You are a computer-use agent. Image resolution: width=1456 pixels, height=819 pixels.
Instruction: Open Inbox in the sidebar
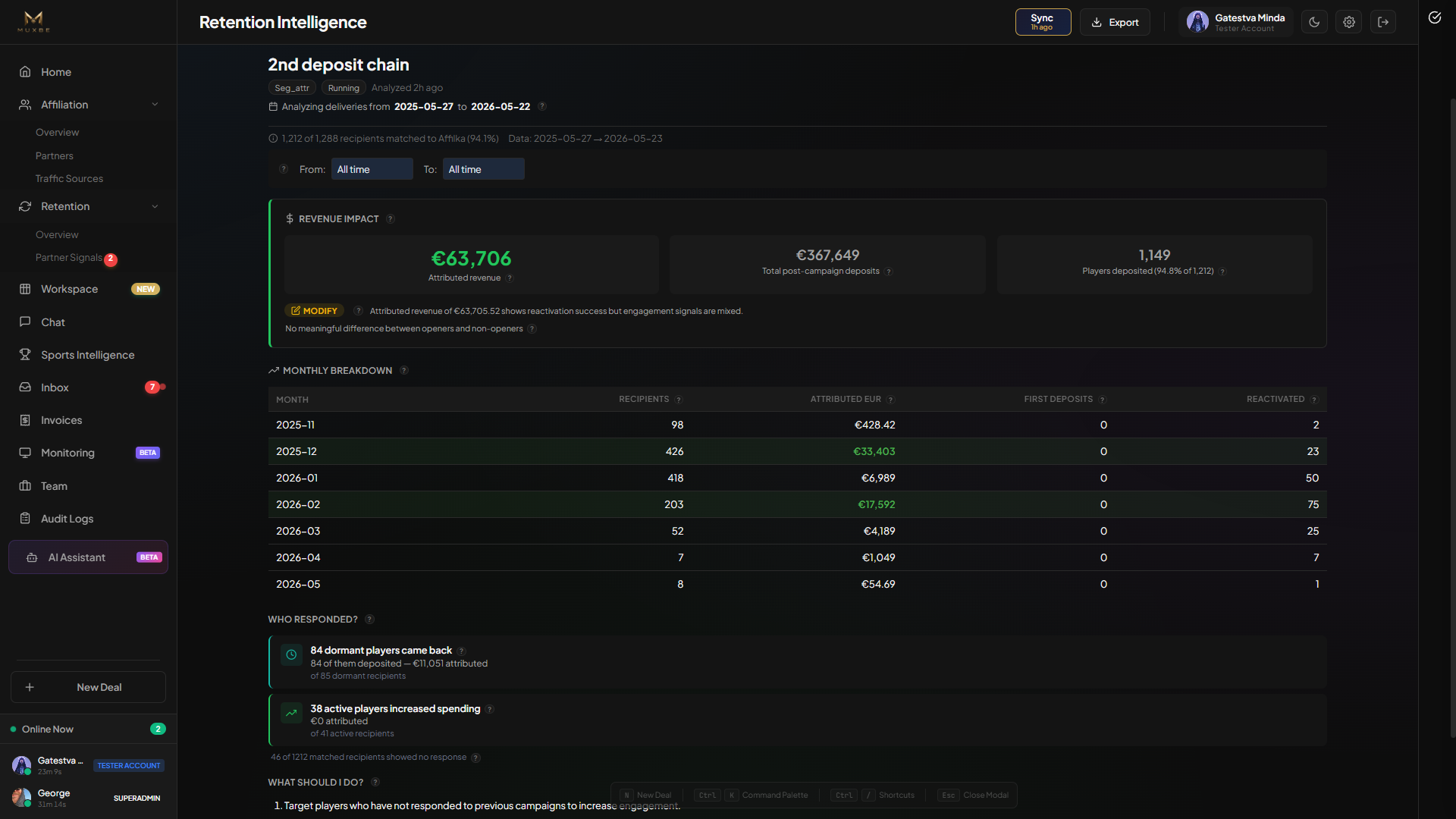pyautogui.click(x=88, y=388)
